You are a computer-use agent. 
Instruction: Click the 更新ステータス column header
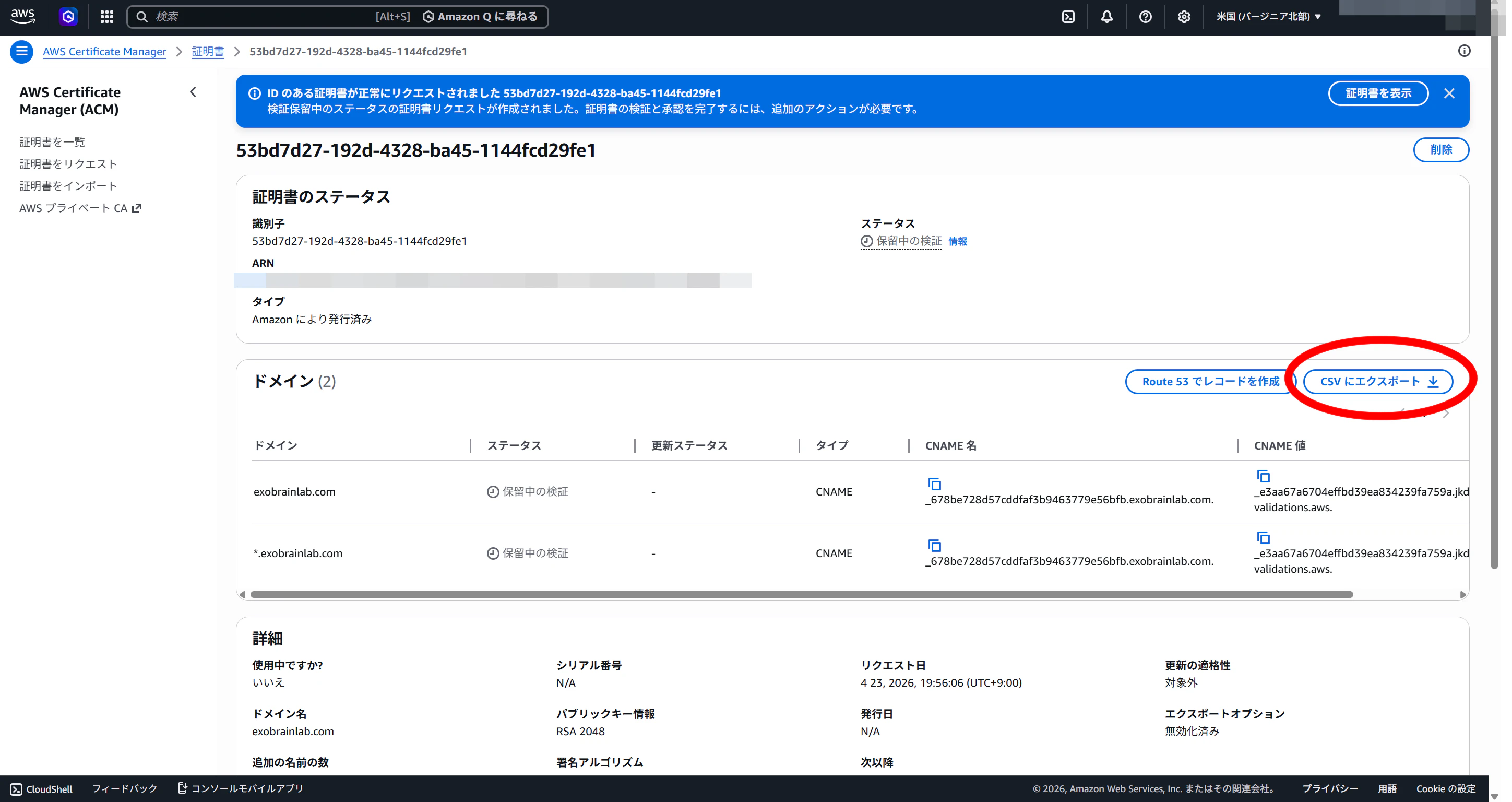(689, 445)
